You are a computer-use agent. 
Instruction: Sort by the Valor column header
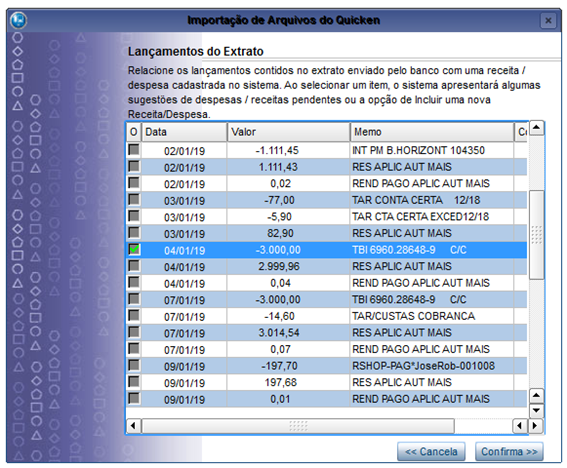click(x=289, y=132)
